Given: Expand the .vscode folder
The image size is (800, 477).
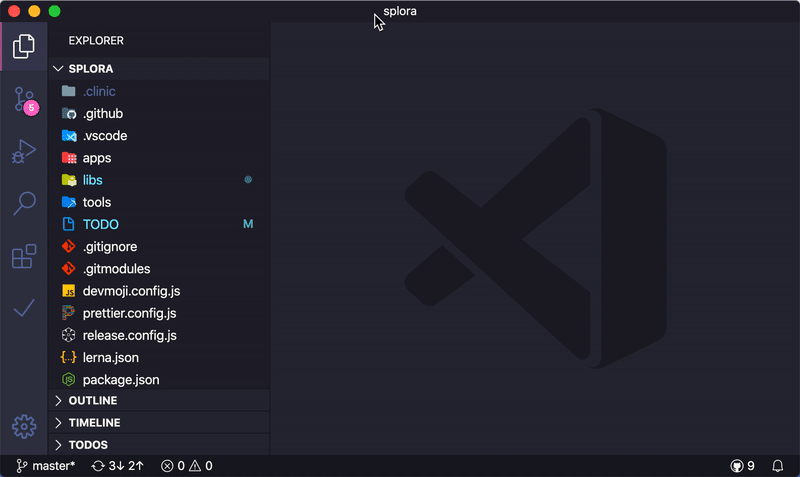Looking at the screenshot, I should pyautogui.click(x=159, y=136).
